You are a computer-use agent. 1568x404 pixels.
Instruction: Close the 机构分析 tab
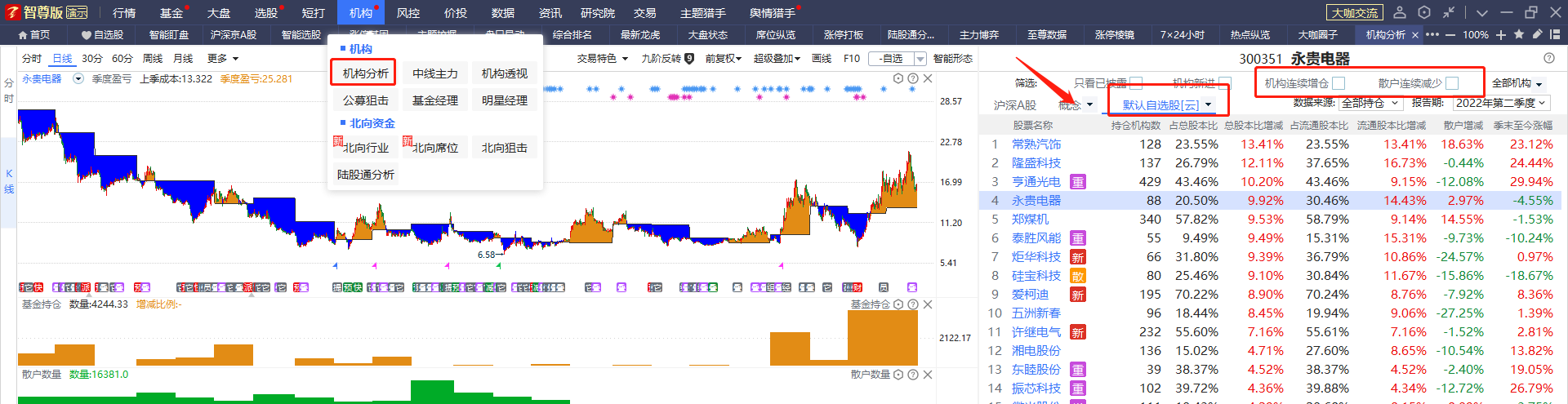pos(1415,35)
